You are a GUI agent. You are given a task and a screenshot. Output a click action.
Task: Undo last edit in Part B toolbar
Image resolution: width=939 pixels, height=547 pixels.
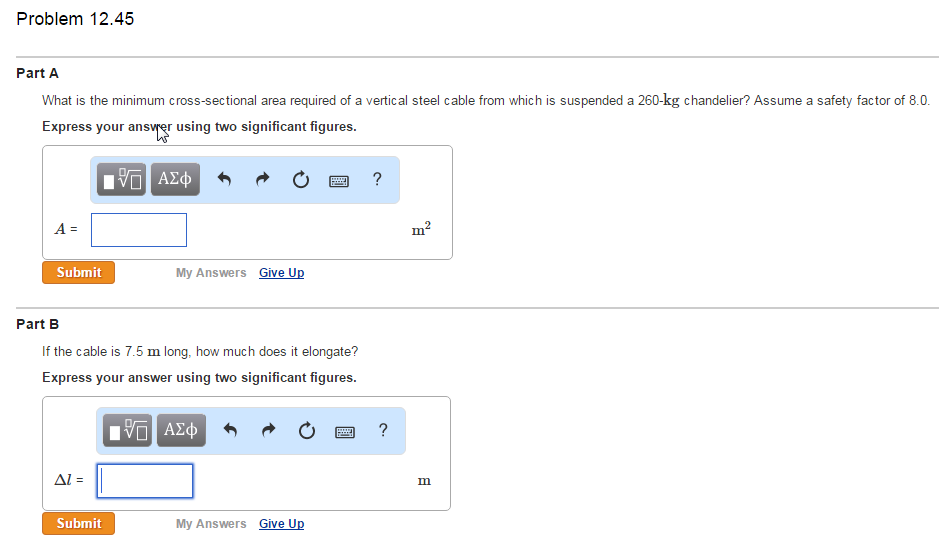(231, 430)
